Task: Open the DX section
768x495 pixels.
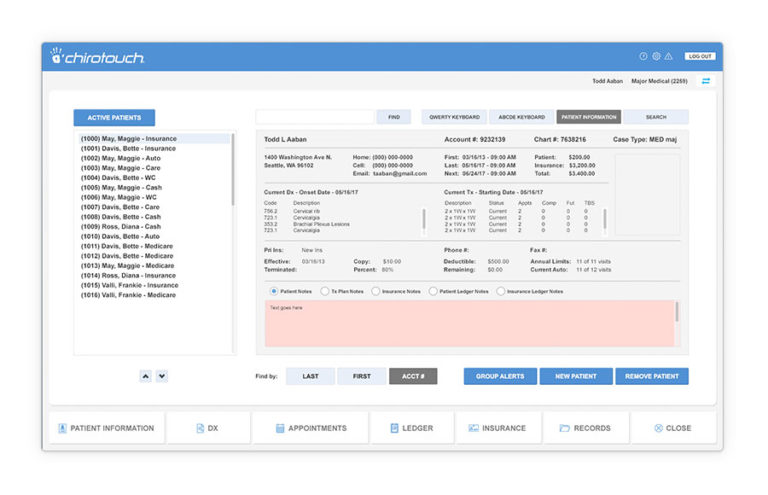Action: 207,428
